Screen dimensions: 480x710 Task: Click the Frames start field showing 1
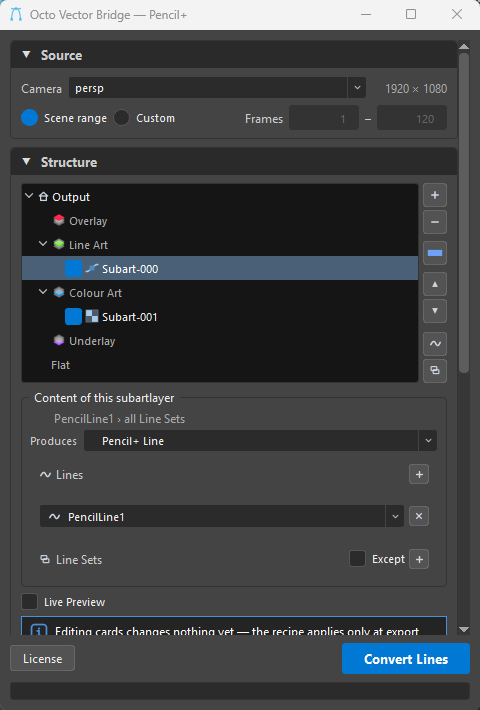[x=324, y=118]
